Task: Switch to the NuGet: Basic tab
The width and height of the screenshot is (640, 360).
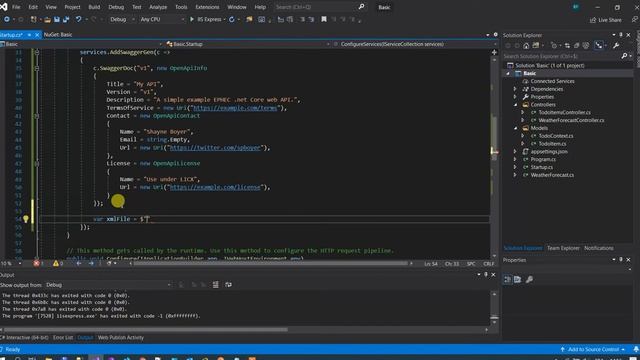Action: coord(58,35)
